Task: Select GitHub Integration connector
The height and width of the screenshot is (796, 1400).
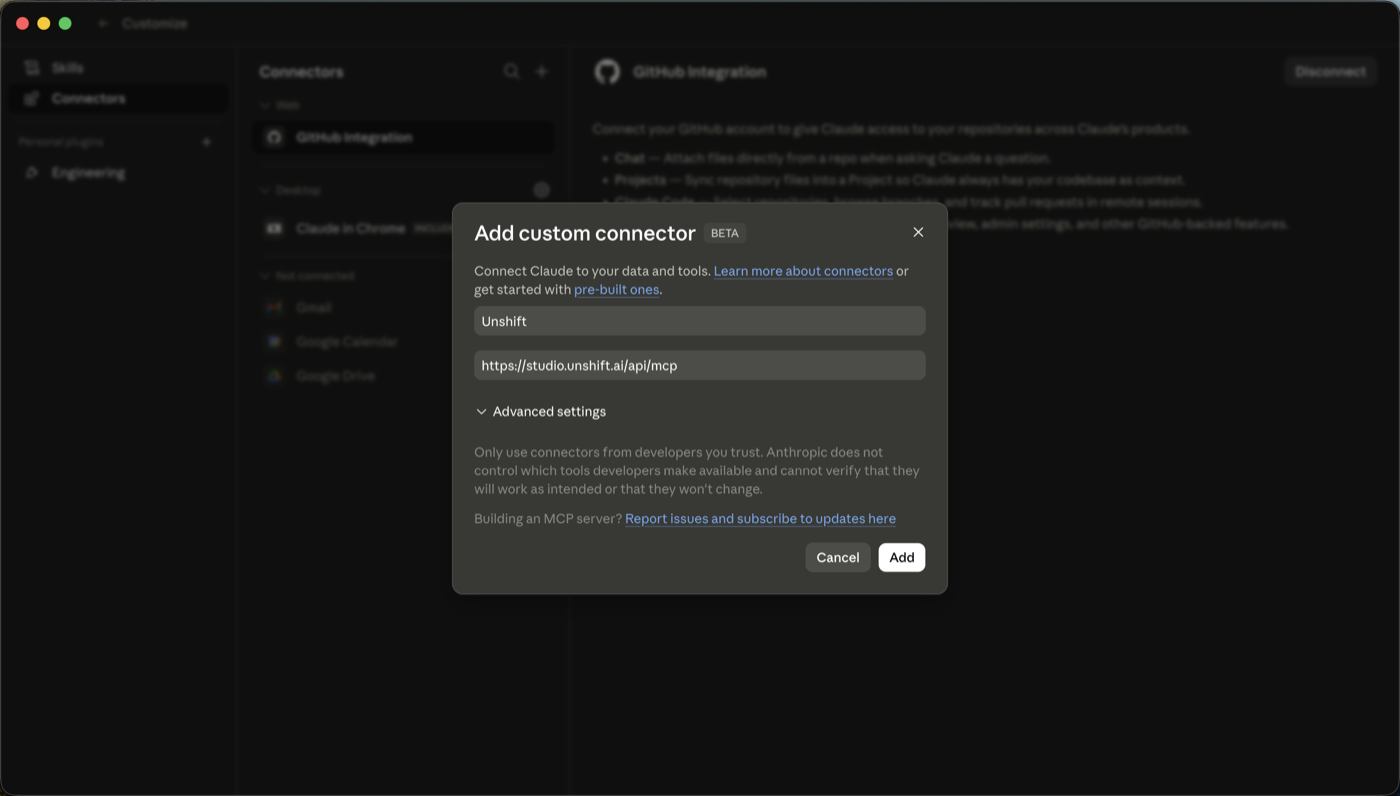Action: [x=403, y=137]
